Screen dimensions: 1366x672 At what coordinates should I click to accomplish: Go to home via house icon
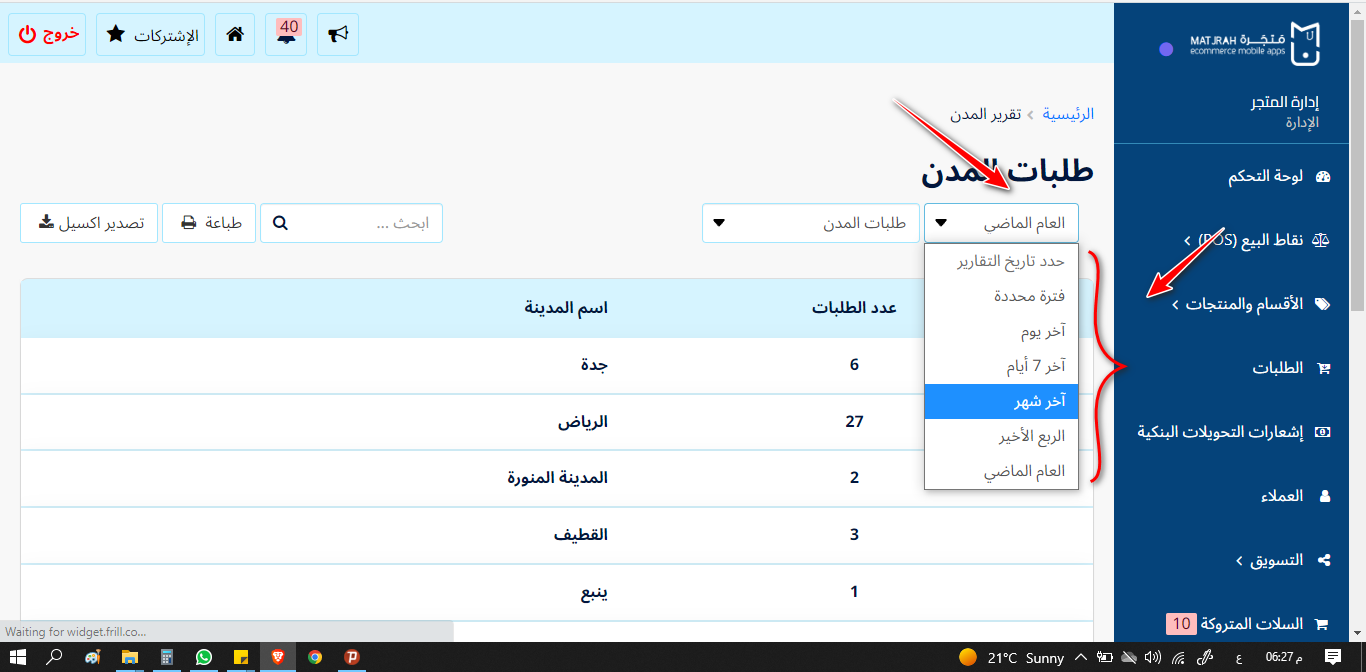[235, 35]
